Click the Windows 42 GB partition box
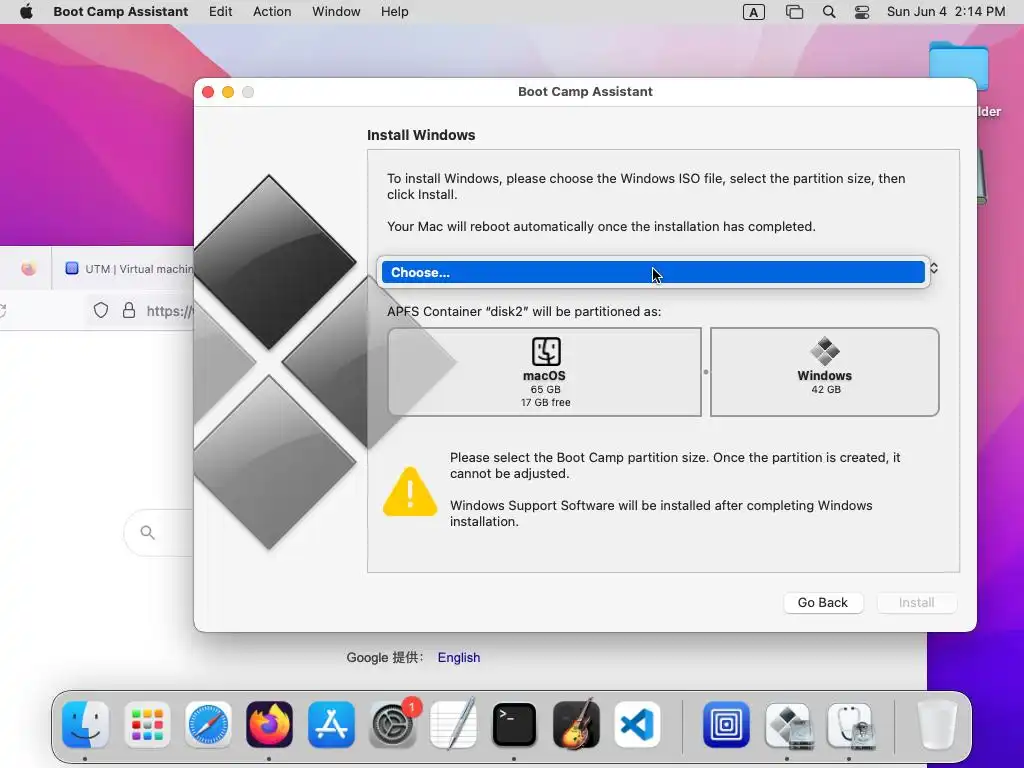 coord(825,372)
